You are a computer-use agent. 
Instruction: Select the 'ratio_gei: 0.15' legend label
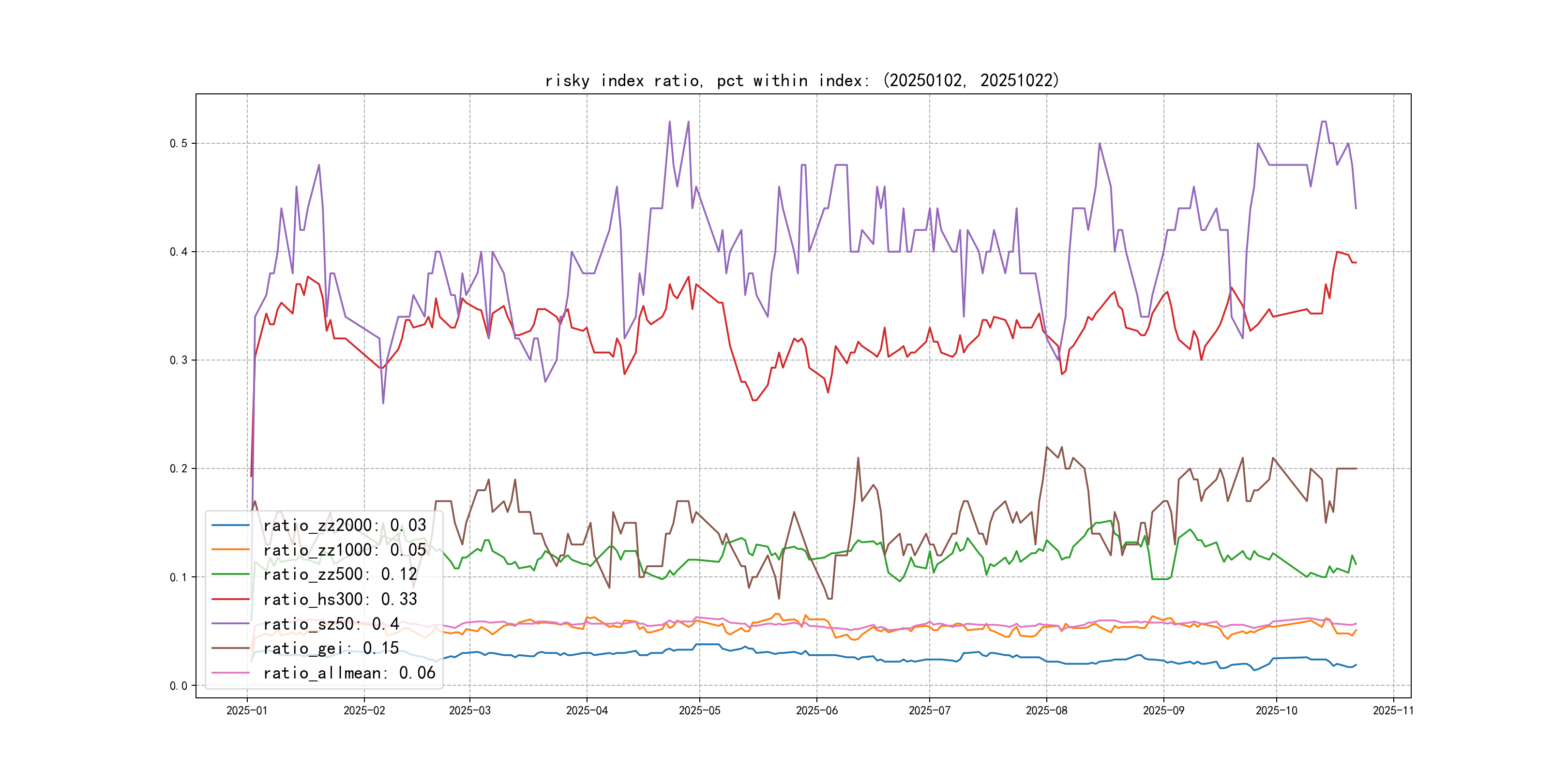pyautogui.click(x=331, y=648)
